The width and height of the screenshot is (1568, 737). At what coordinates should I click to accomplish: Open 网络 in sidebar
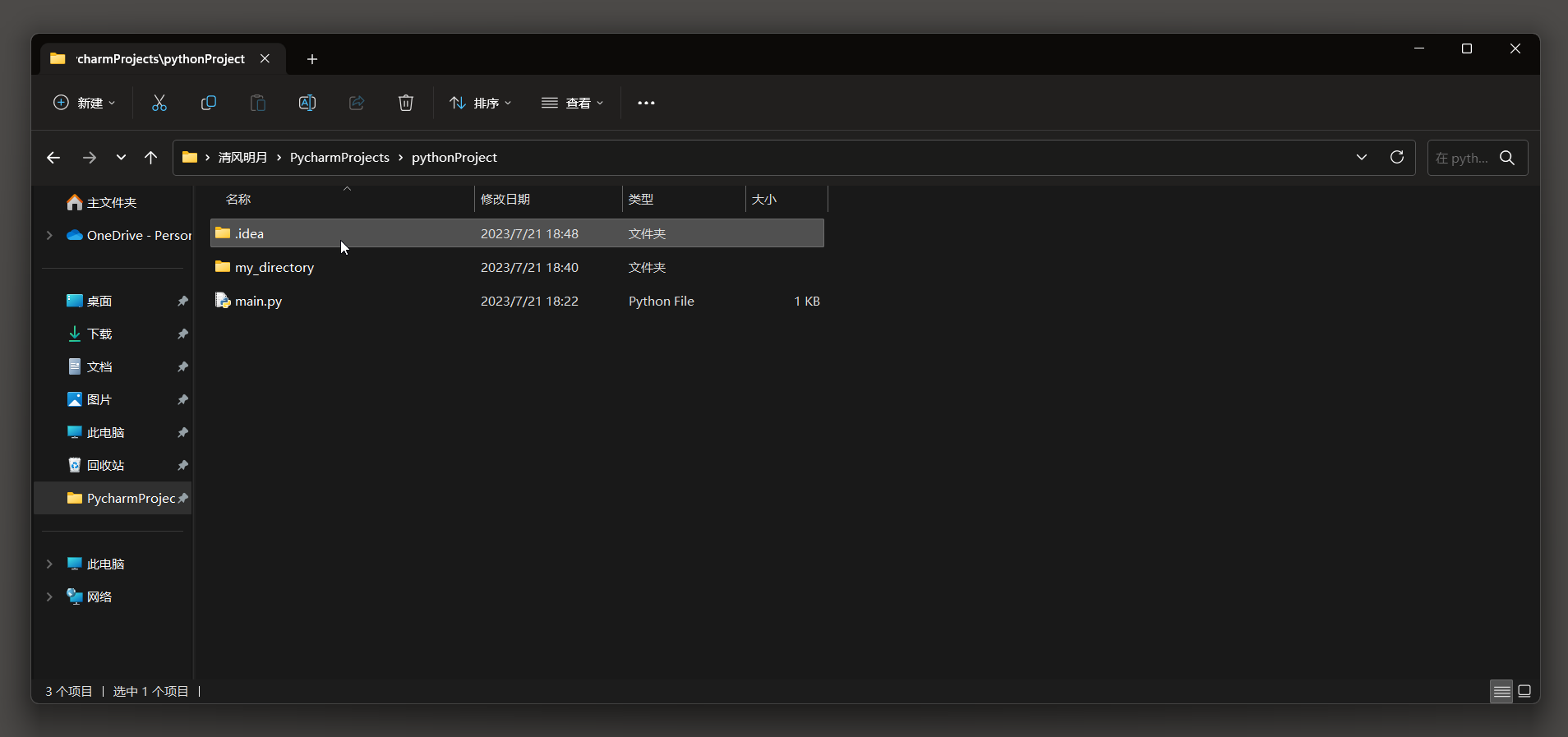tap(99, 597)
